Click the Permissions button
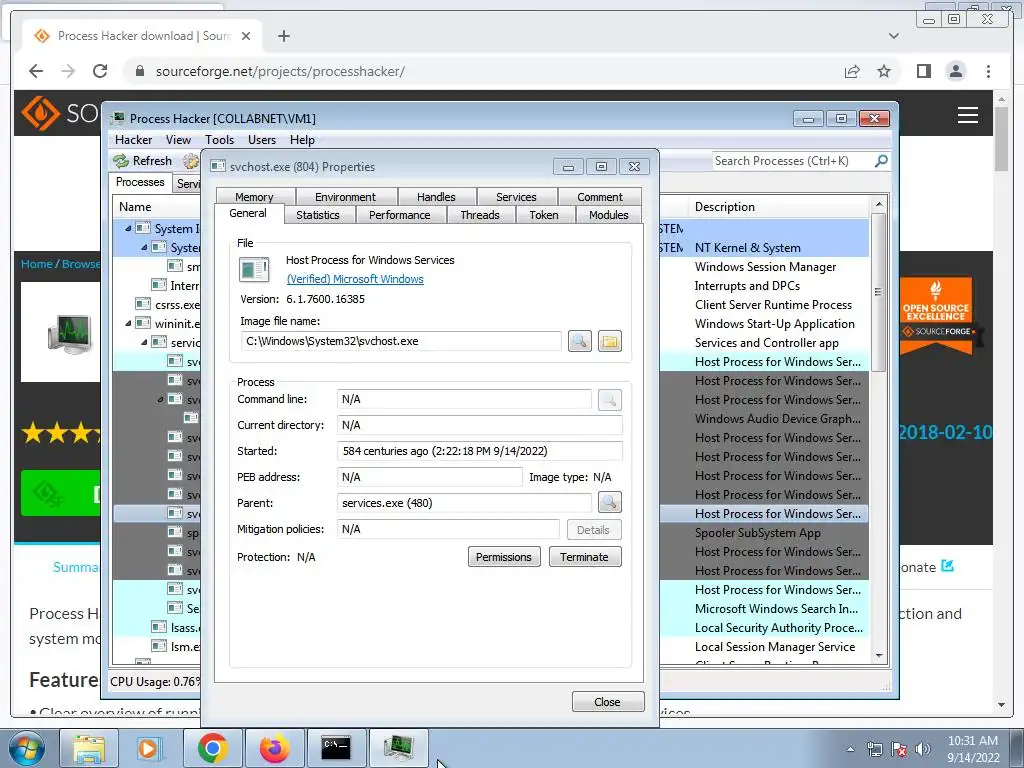This screenshot has height=768, width=1024. coord(504,557)
